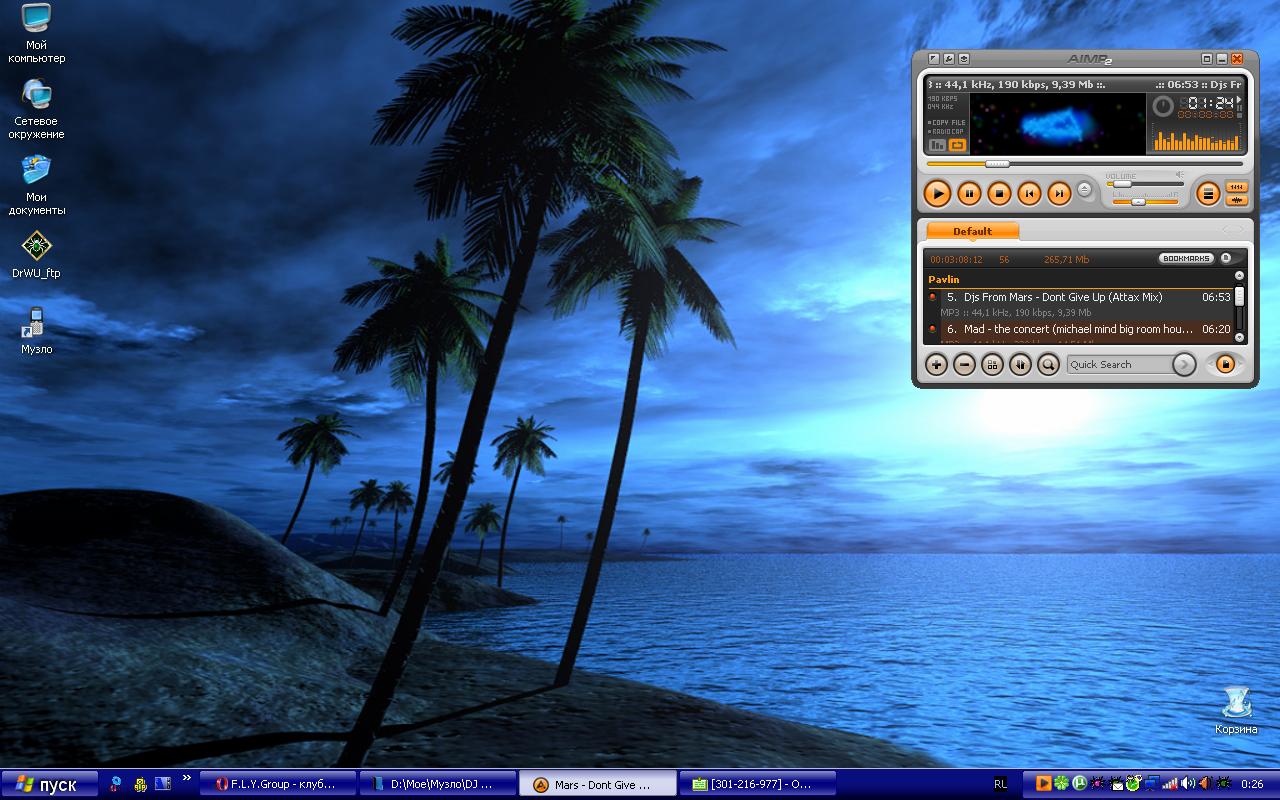Click the playlist tab scroll arrows in AIMP

click(x=1234, y=231)
